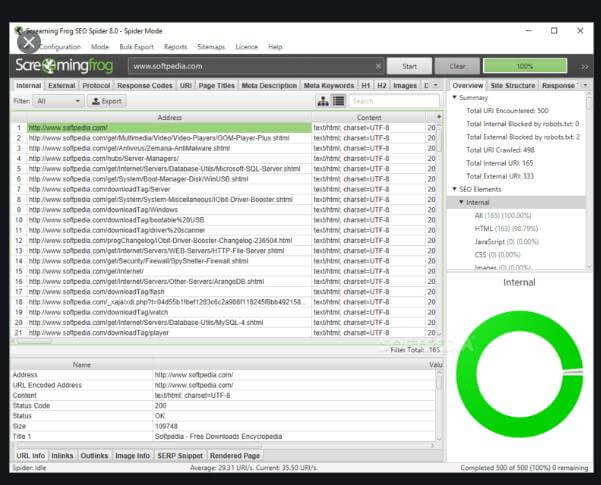This screenshot has height=485, width=601.
Task: Select the URL Info tab
Action: [x=31, y=455]
